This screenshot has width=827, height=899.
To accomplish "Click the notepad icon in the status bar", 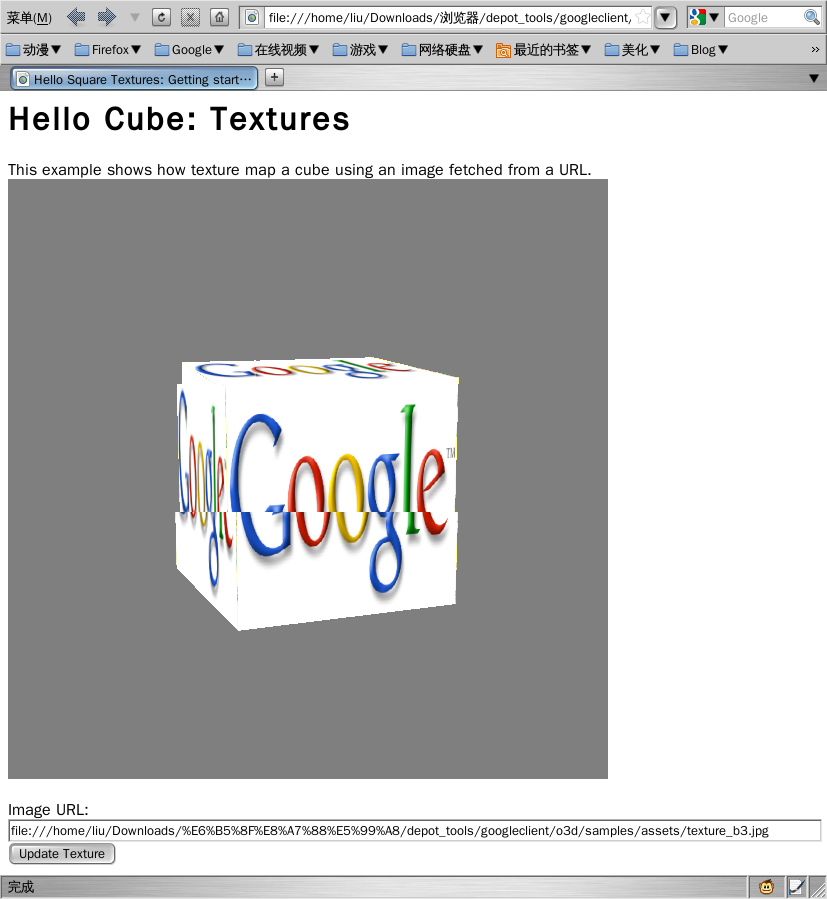I will click(x=796, y=887).
